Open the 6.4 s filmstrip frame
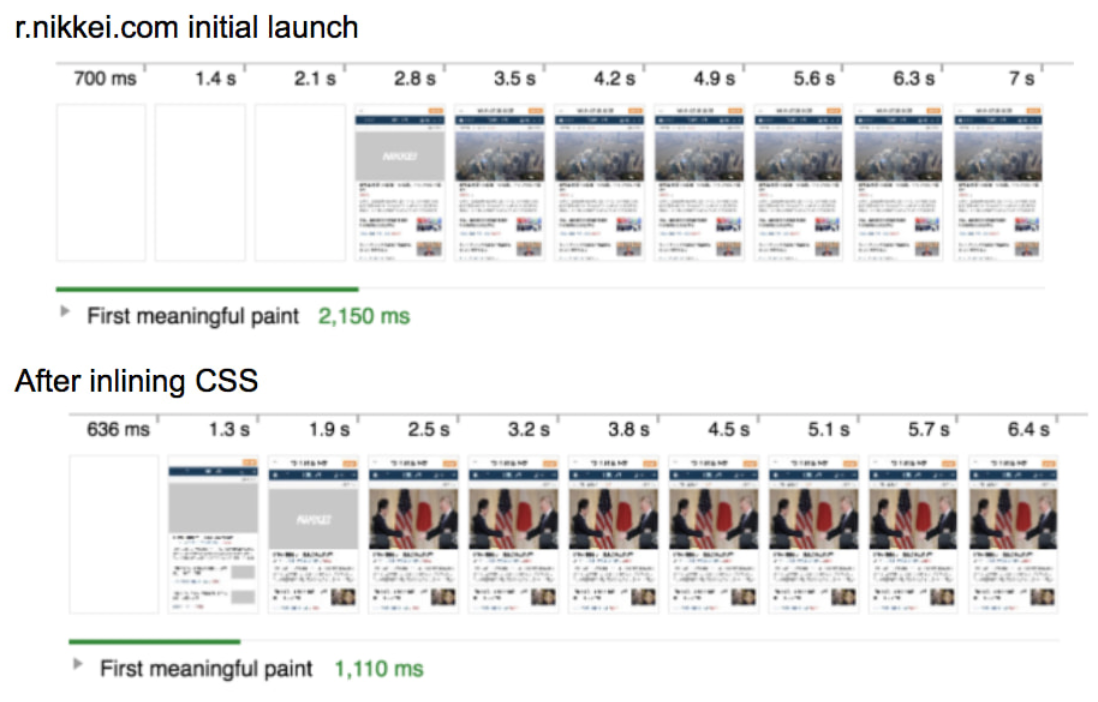Image resolution: width=1098 pixels, height=702 pixels. point(1012,534)
